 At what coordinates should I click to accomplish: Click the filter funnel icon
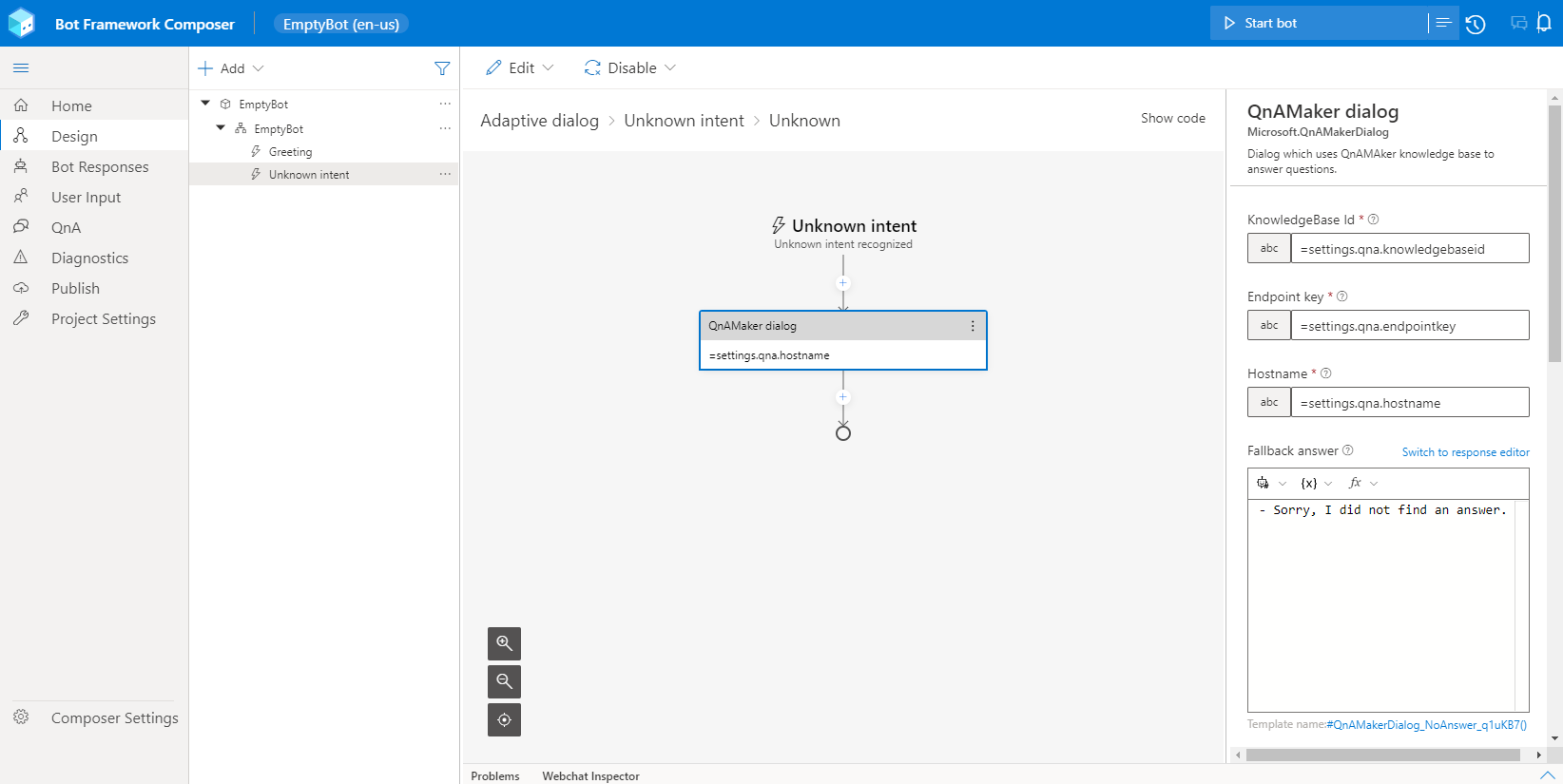442,68
